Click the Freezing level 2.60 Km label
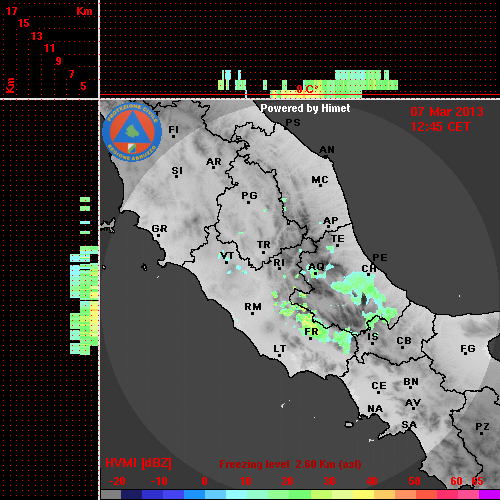 pos(290,464)
